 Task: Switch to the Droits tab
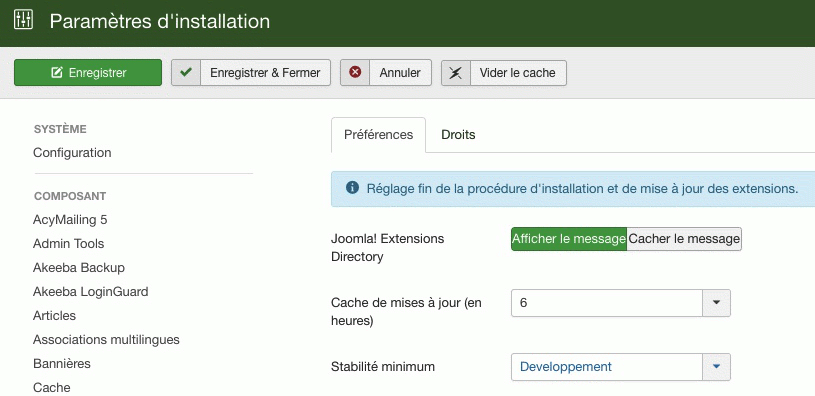458,135
